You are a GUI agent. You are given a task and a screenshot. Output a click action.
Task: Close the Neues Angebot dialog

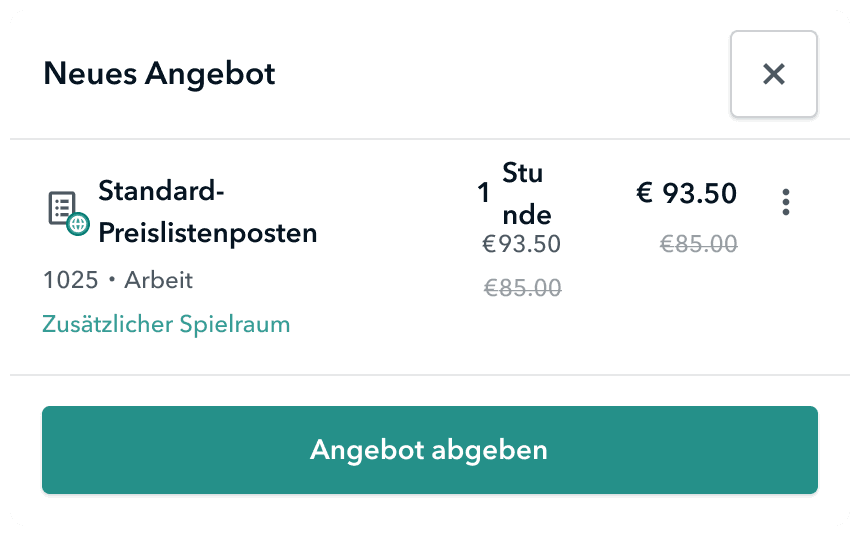click(x=774, y=74)
